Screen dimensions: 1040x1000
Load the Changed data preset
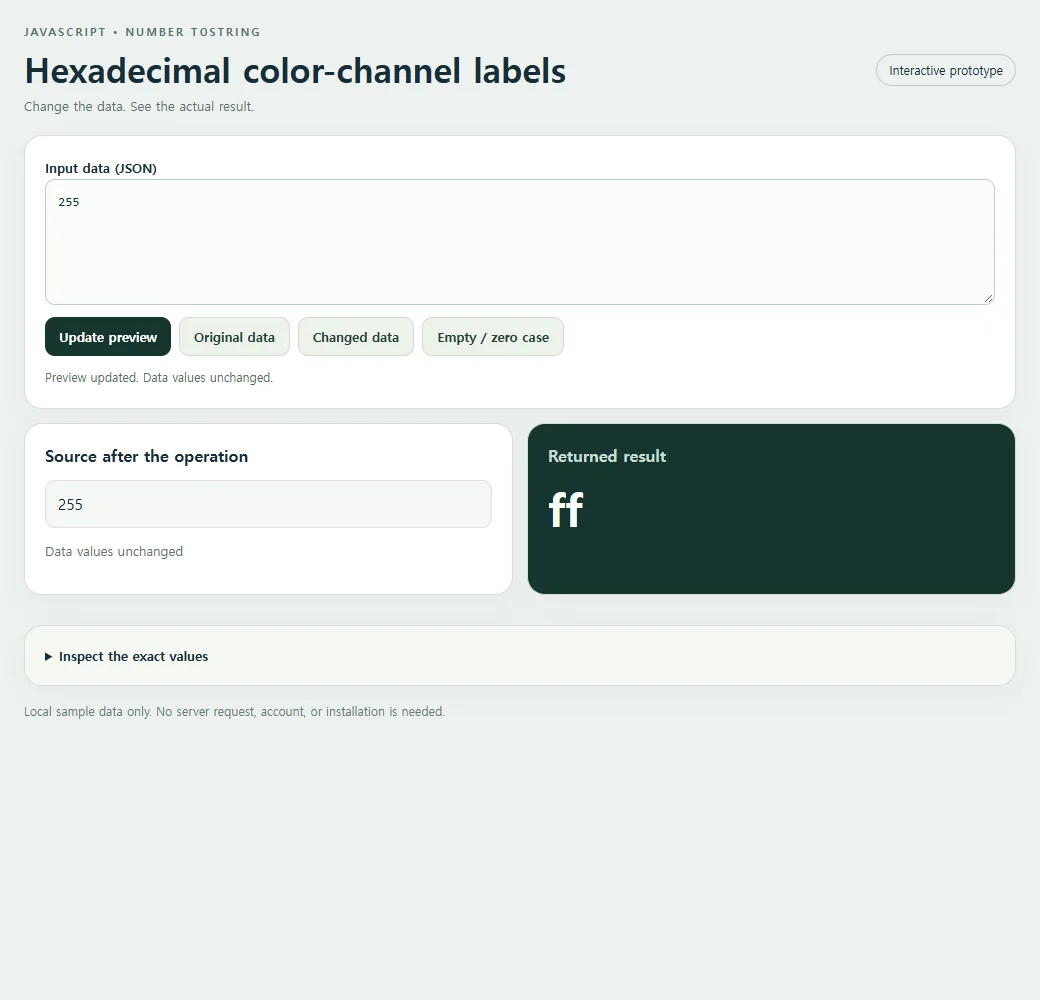(x=356, y=337)
